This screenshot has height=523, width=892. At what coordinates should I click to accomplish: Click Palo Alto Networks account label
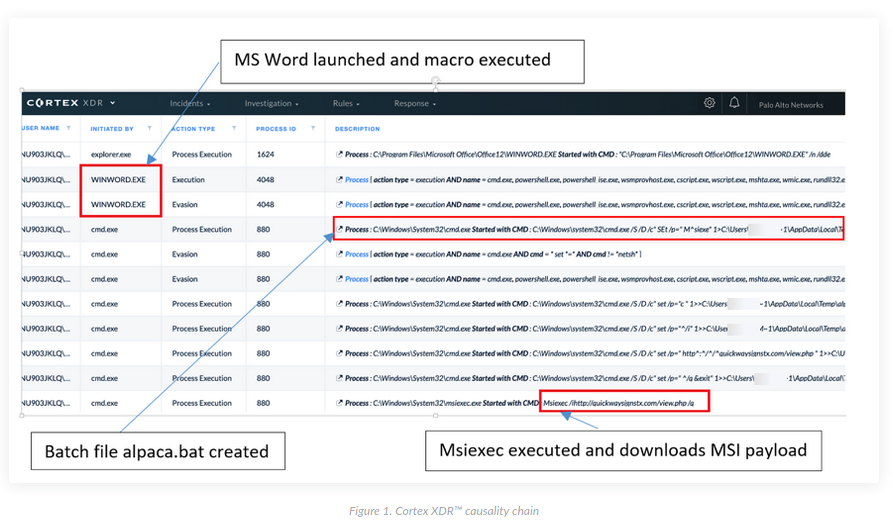pyautogui.click(x=790, y=104)
